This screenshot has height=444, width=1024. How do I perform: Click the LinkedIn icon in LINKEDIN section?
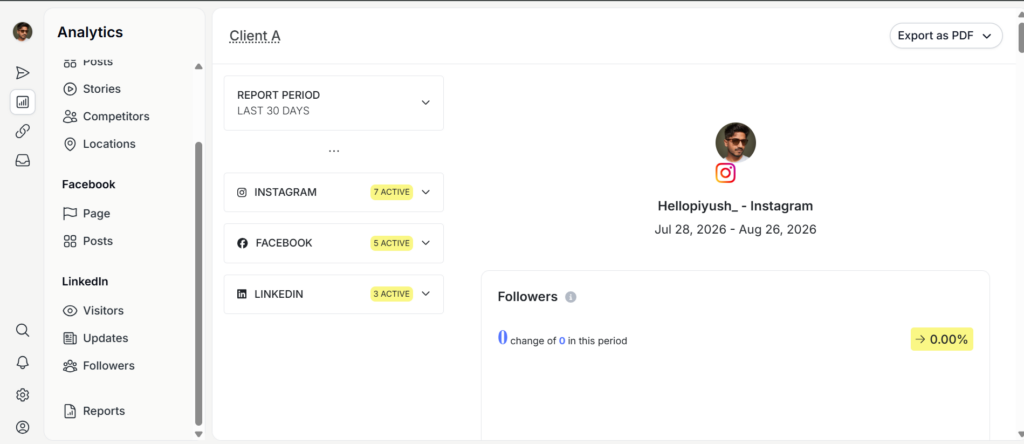[x=242, y=294]
